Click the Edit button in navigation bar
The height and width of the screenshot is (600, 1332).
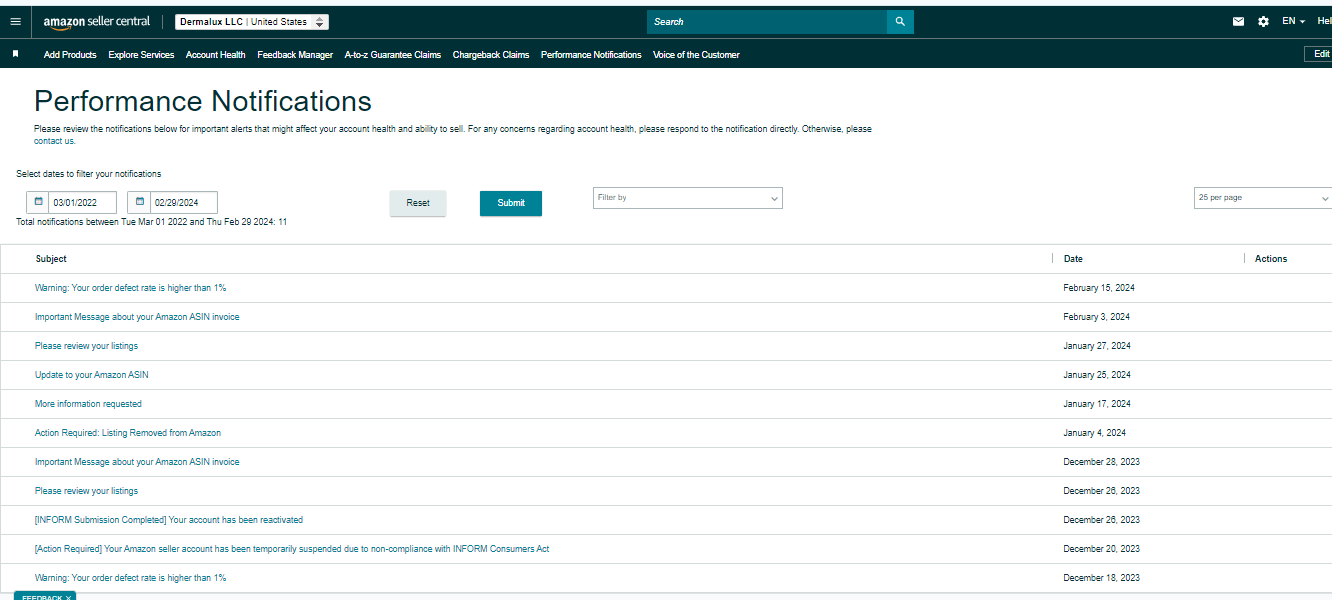1319,54
